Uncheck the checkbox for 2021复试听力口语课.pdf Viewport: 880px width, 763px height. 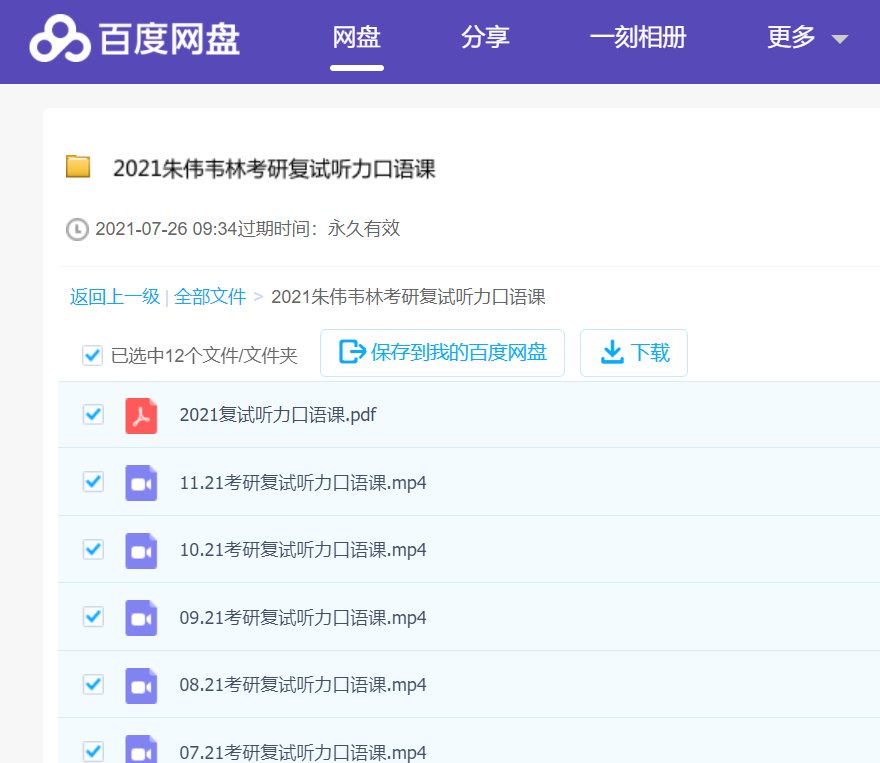point(93,414)
